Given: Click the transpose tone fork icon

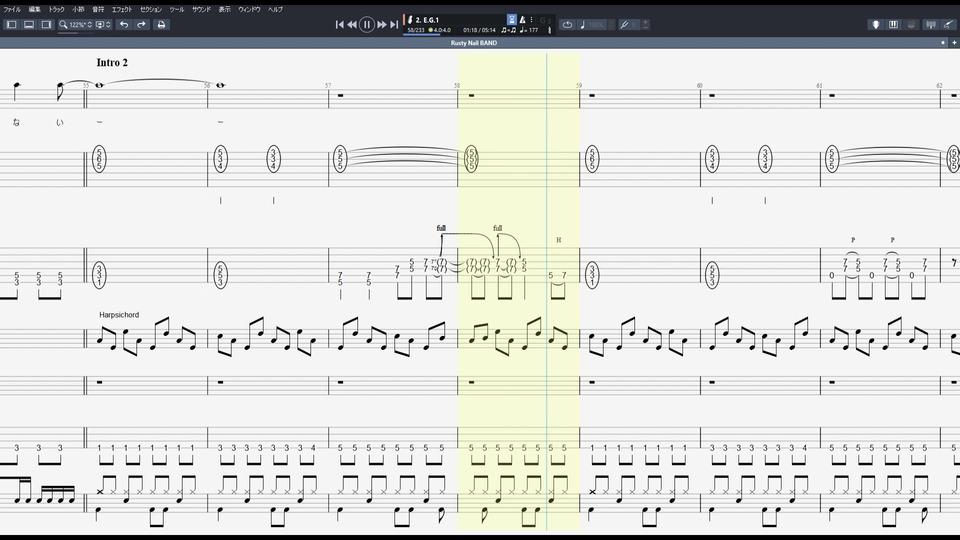Looking at the screenshot, I should tap(624, 24).
